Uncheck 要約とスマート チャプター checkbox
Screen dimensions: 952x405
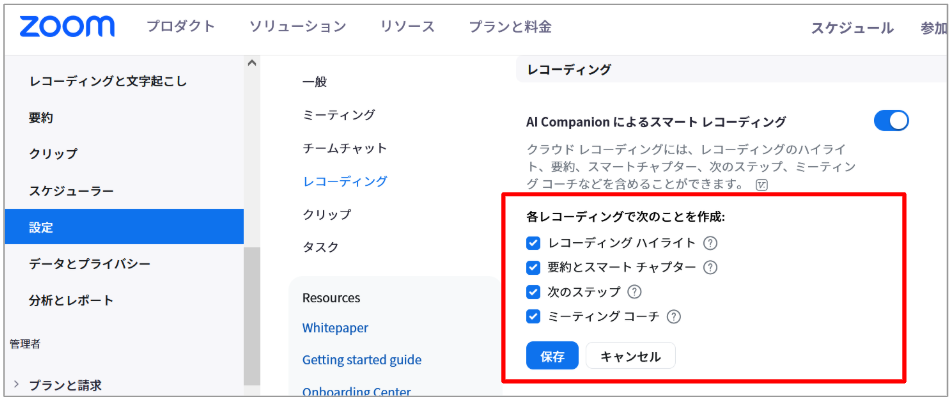(x=533, y=268)
